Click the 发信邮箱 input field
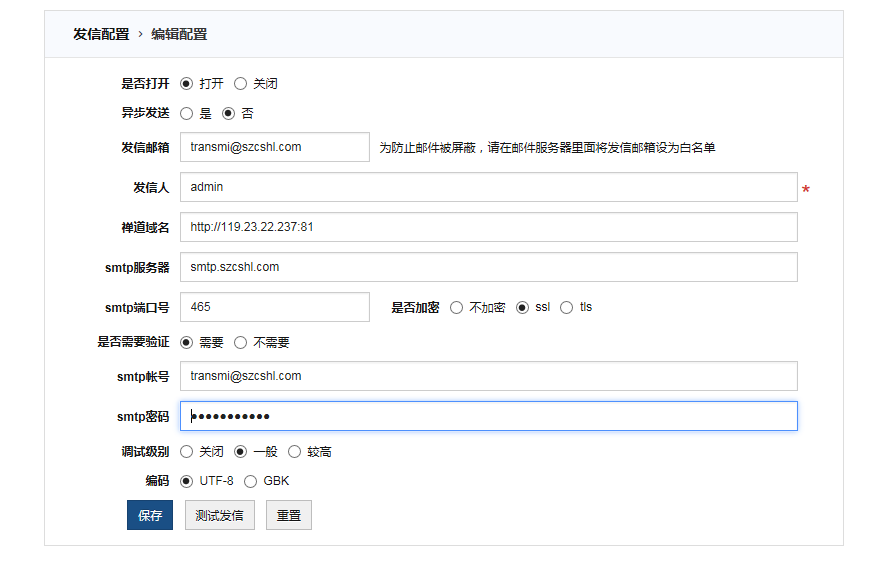This screenshot has height=573, width=870. coord(275,147)
